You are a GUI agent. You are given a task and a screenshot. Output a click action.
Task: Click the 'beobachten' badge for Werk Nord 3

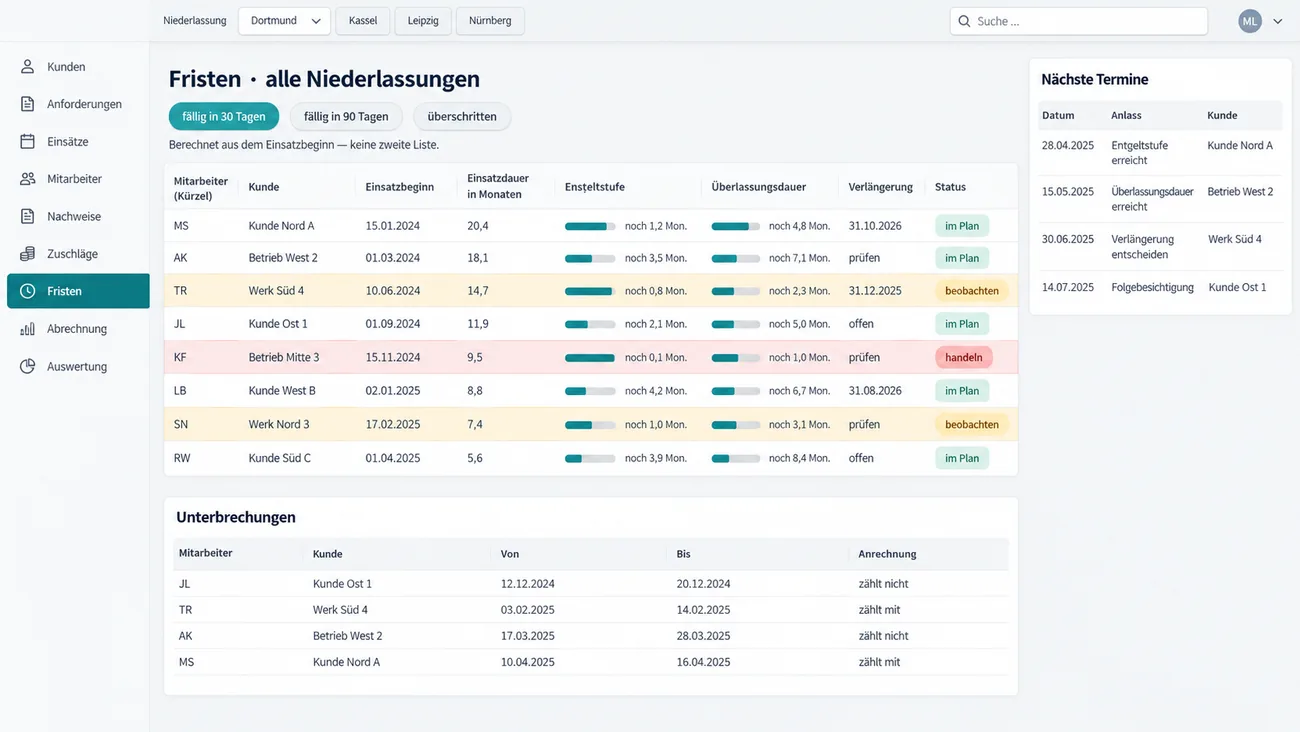(972, 425)
